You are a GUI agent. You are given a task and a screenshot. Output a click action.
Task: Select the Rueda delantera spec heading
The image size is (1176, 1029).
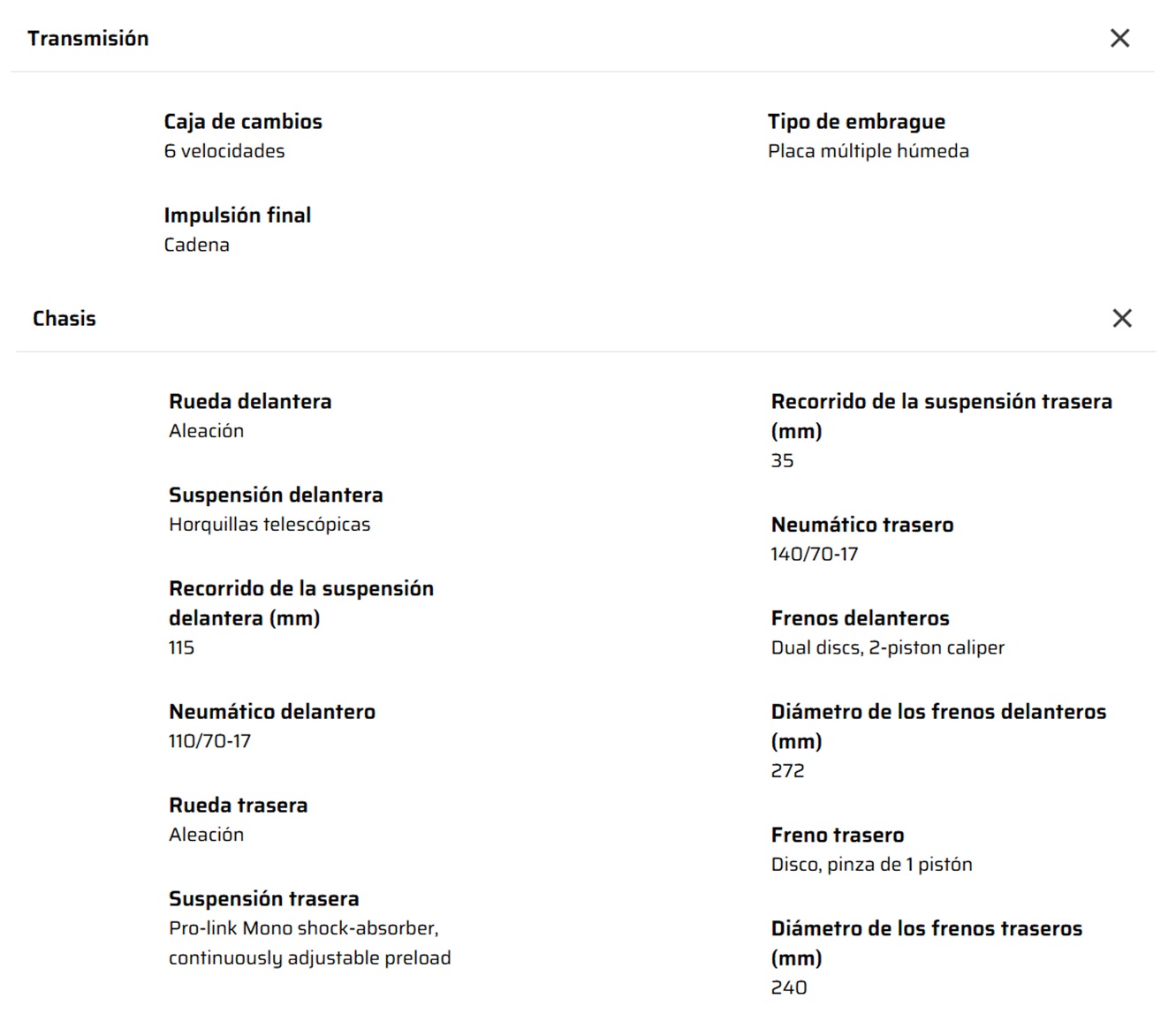[x=250, y=401]
